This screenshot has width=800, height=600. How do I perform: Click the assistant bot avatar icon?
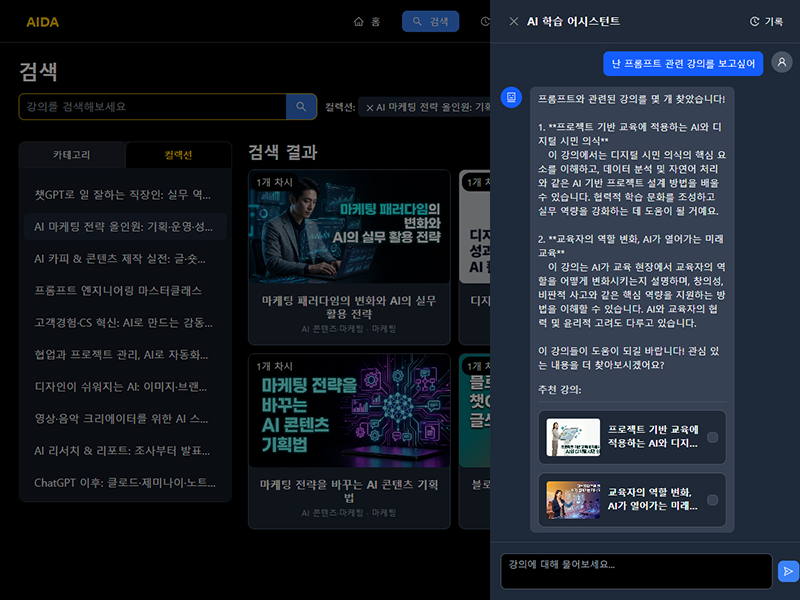pos(511,97)
